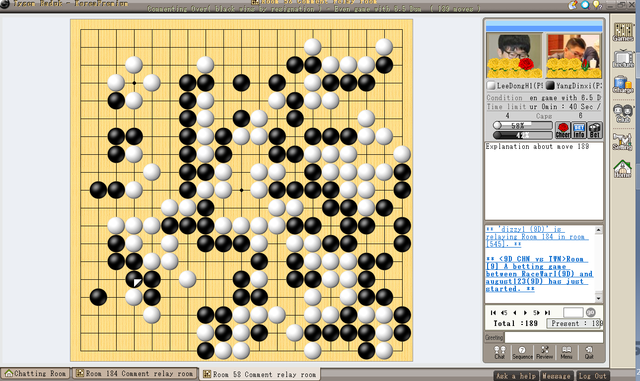The image size is (640, 381).
Task: Open the Lecture TV icon in sidebar
Action: tap(623, 59)
